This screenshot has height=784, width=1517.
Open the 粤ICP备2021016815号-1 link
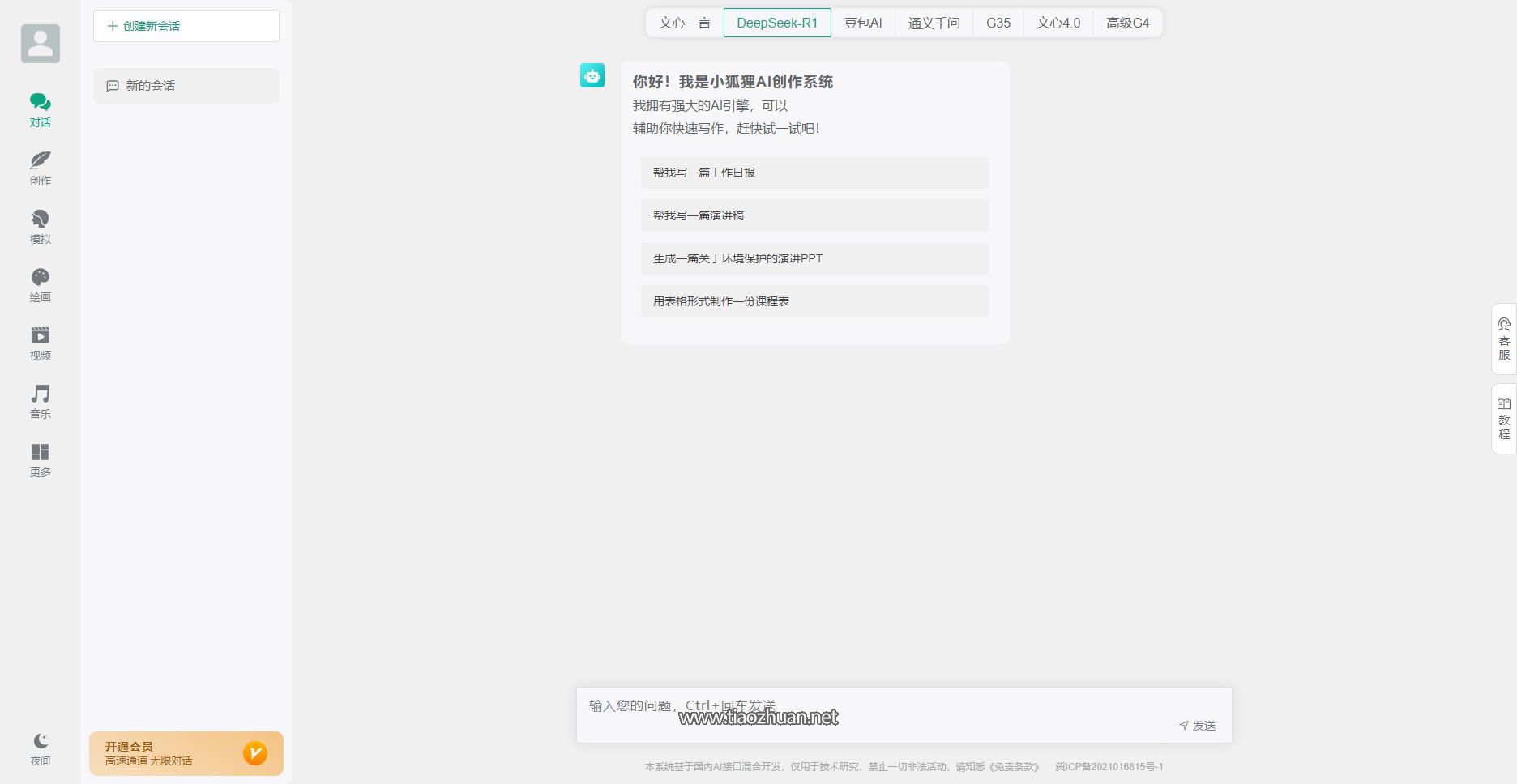click(1109, 767)
